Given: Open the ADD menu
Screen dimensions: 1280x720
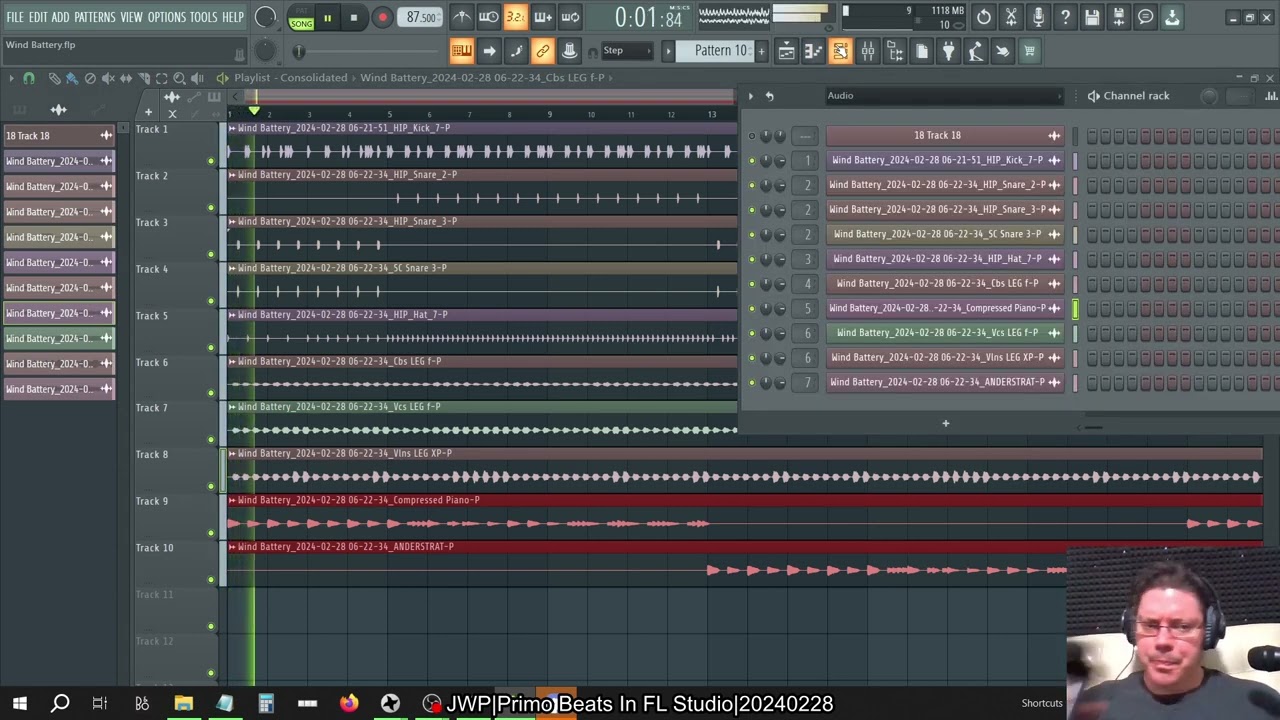Looking at the screenshot, I should point(61,17).
